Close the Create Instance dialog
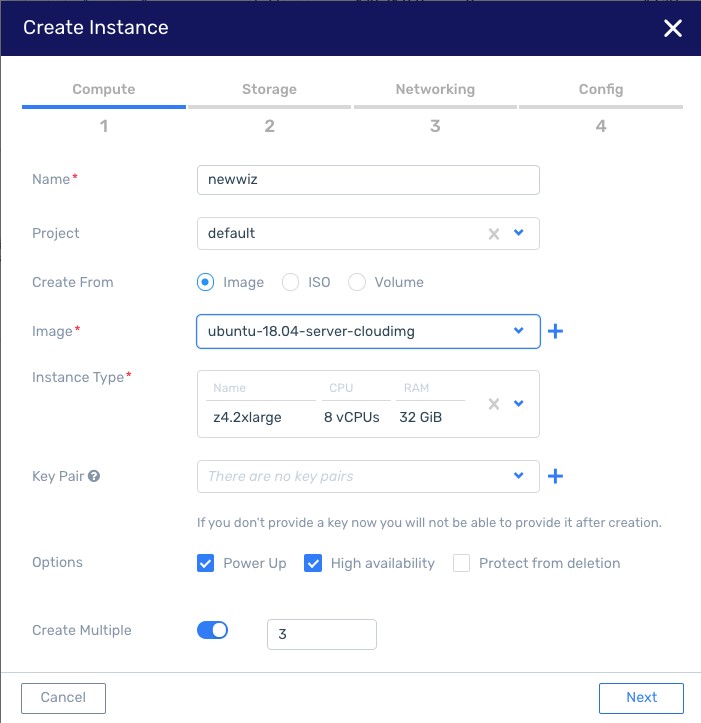701x723 pixels. click(x=672, y=28)
